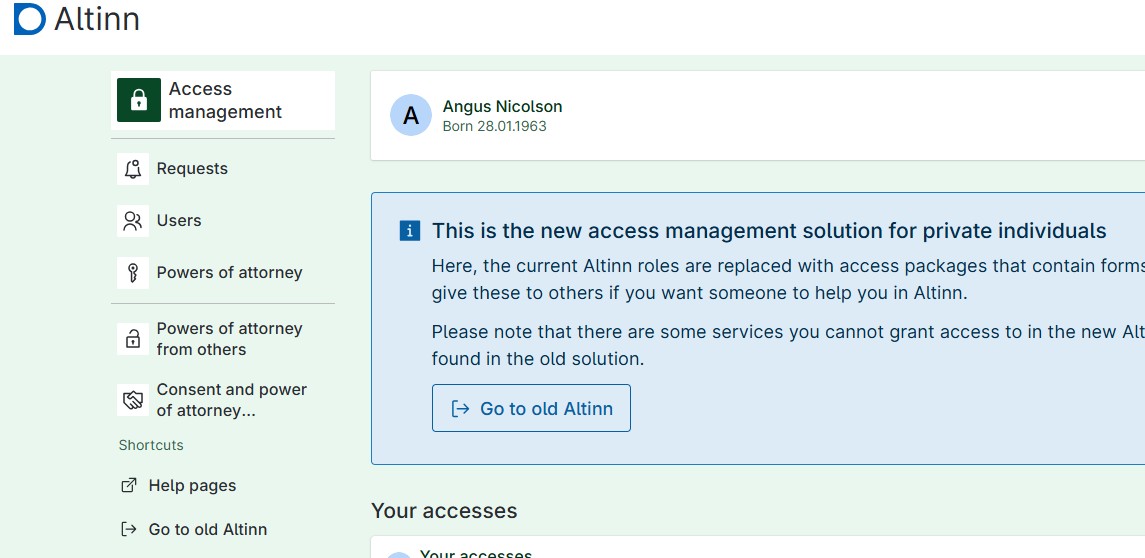The height and width of the screenshot is (558, 1145).
Task: Click the sidebar Go to old Altinn exit icon
Action: (129, 530)
